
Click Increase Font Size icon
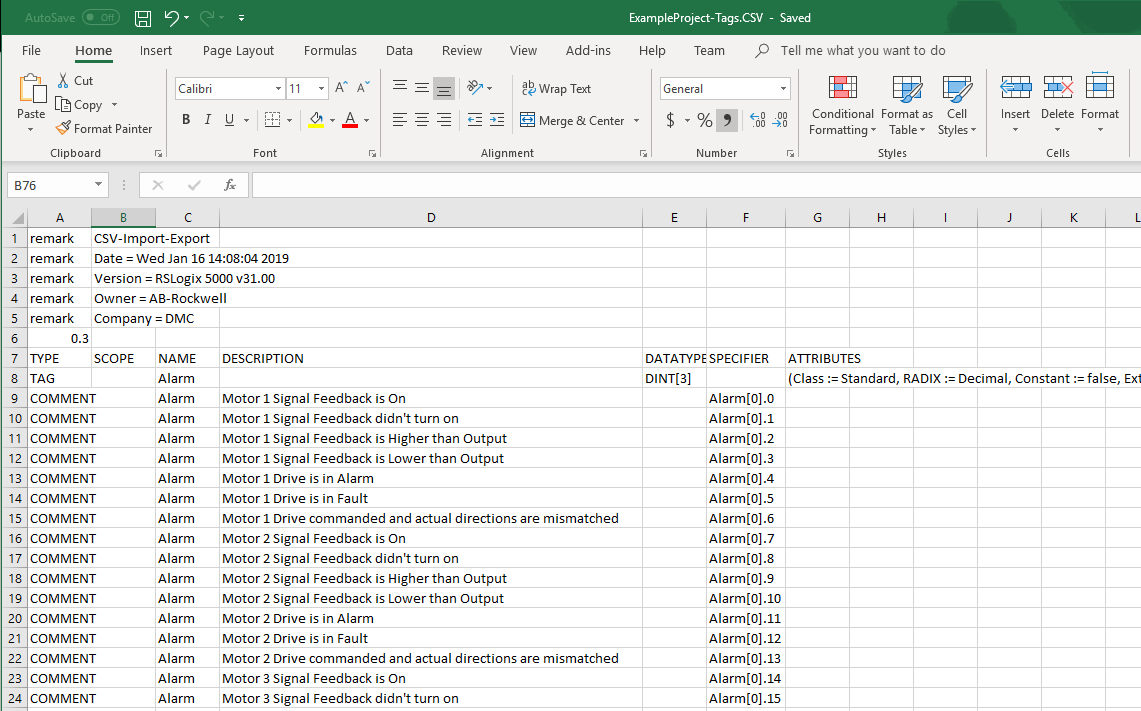(x=341, y=88)
